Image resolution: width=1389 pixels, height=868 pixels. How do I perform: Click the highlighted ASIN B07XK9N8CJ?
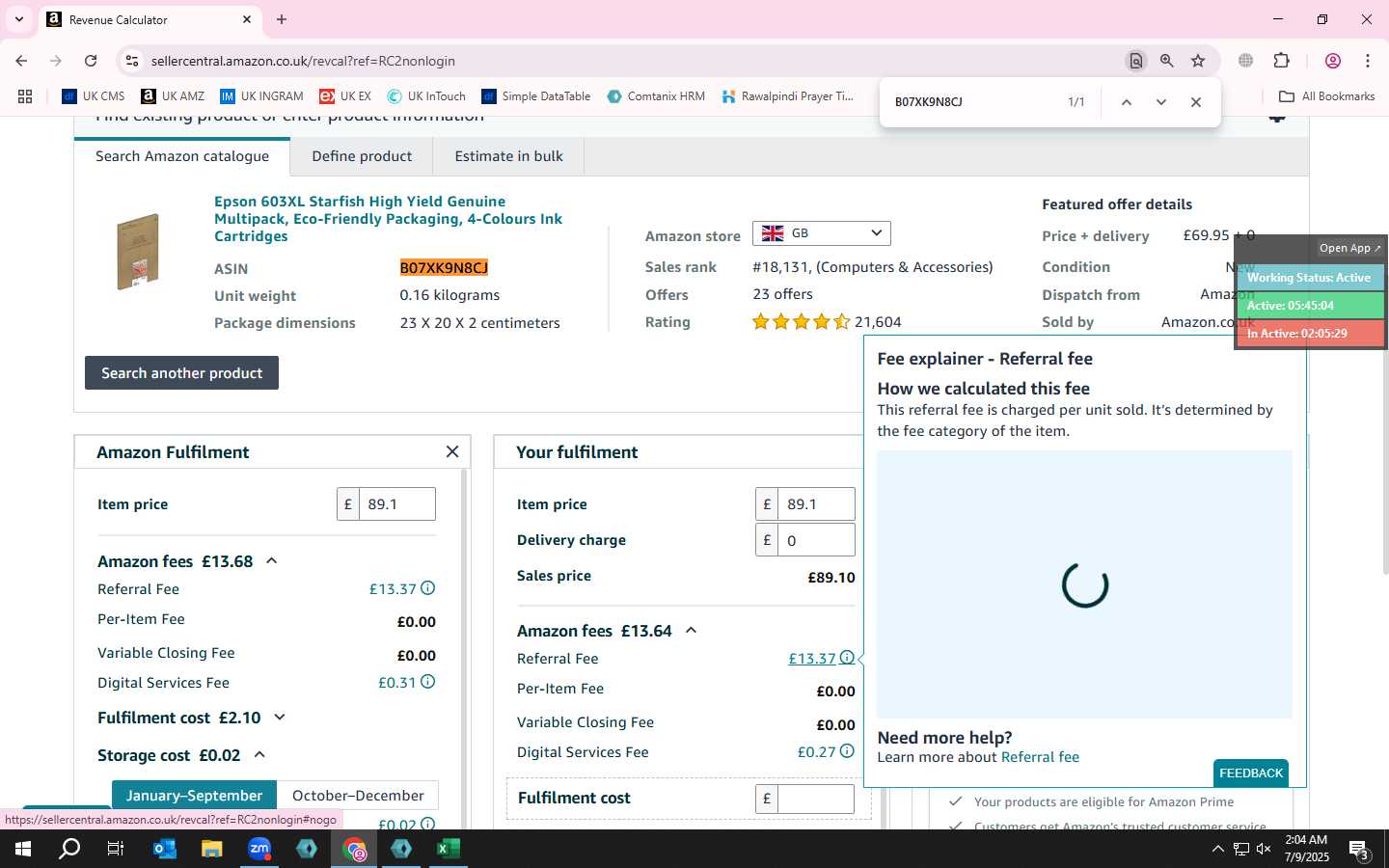444,268
